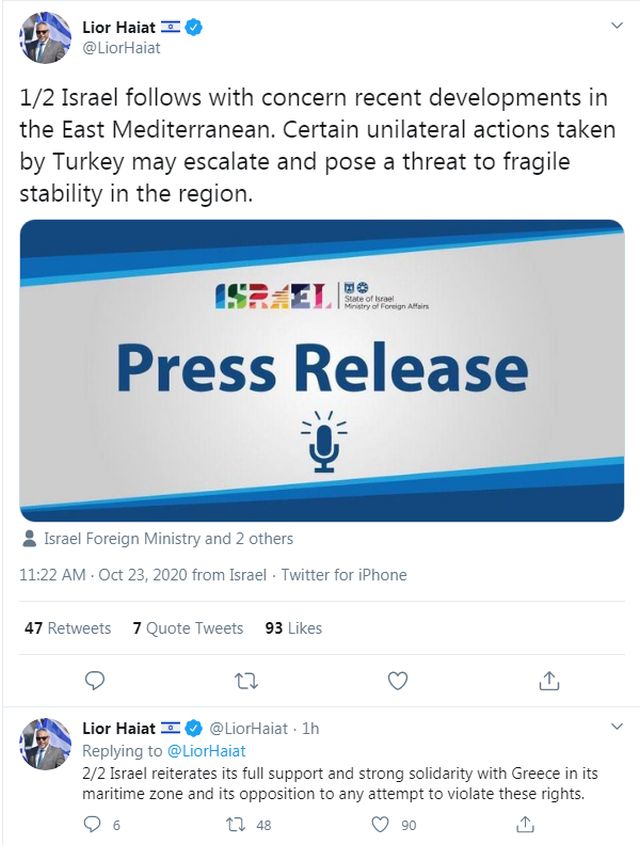Click the Press Release image
The width and height of the screenshot is (640, 845).
pyautogui.click(x=321, y=370)
